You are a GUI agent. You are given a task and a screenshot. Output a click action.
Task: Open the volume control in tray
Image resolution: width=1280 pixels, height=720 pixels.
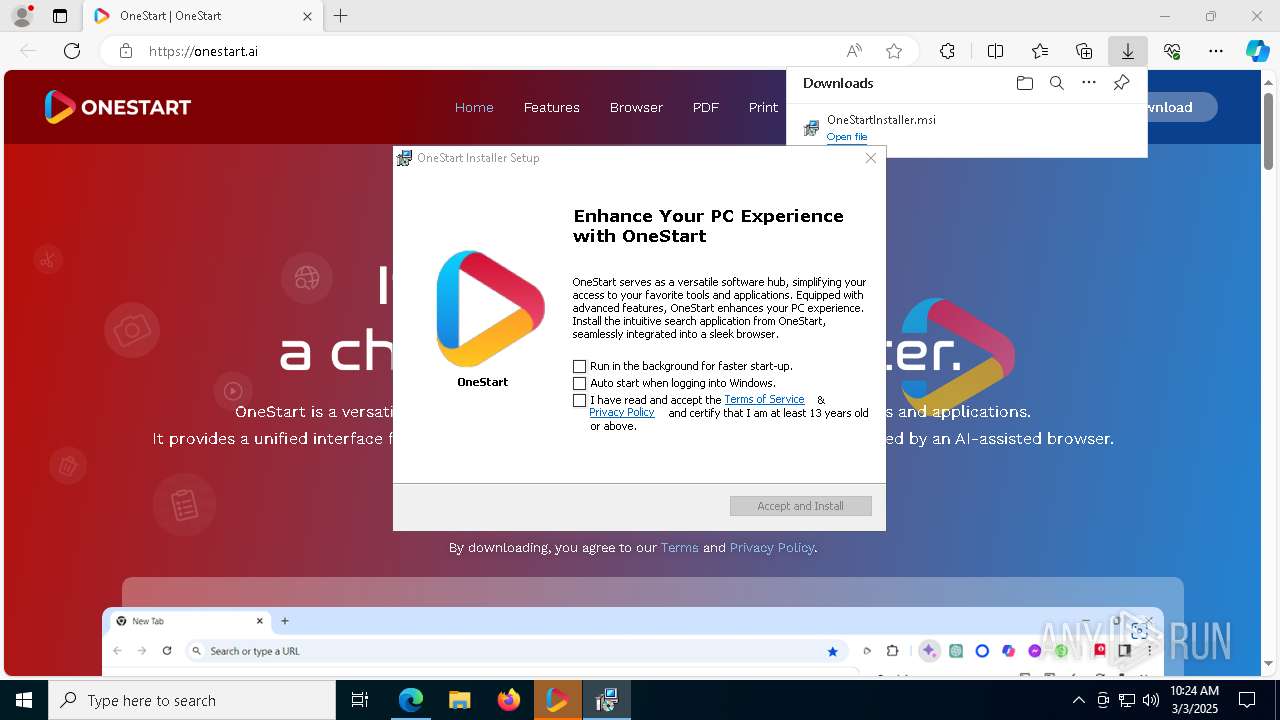tap(1150, 700)
